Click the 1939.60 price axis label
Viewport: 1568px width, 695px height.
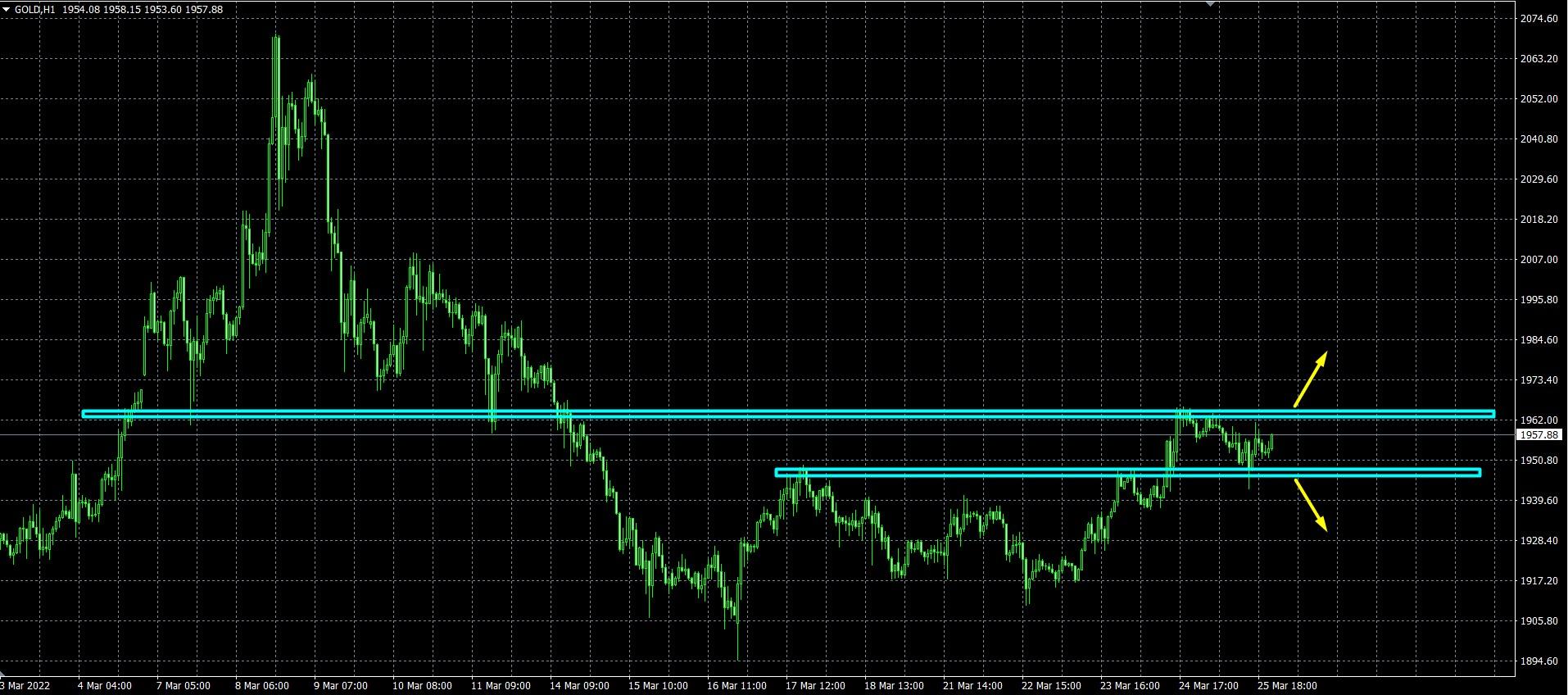(1539, 500)
